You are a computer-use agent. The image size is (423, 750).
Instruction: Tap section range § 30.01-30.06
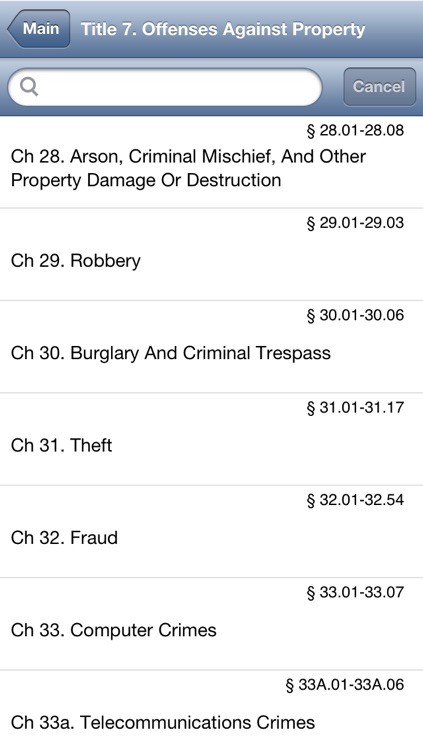coord(355,315)
